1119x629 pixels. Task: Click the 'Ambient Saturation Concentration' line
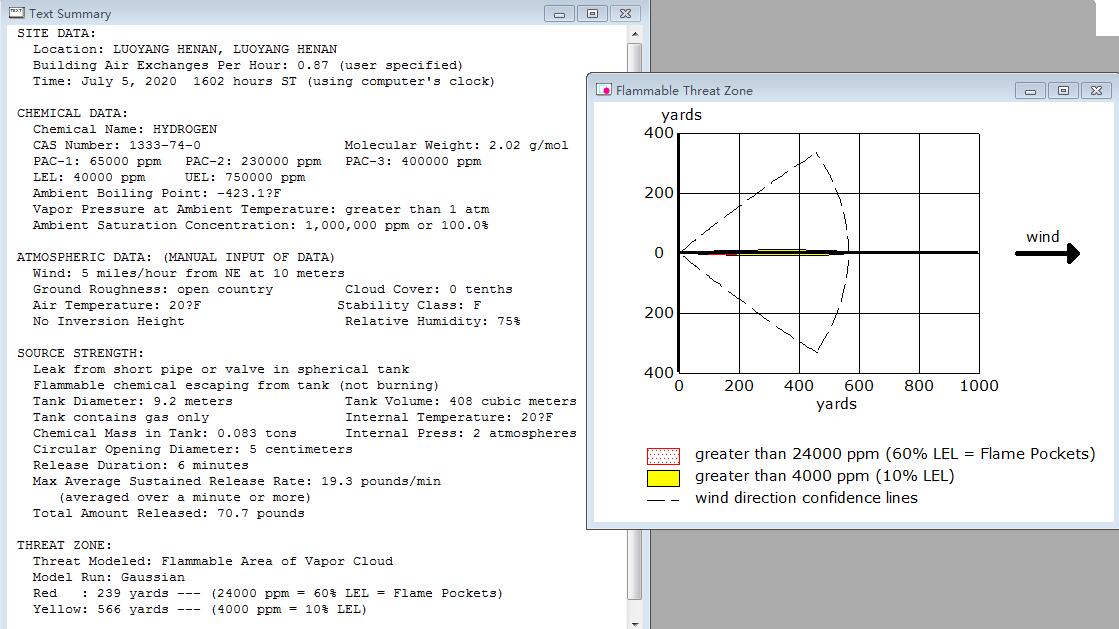click(x=260, y=225)
